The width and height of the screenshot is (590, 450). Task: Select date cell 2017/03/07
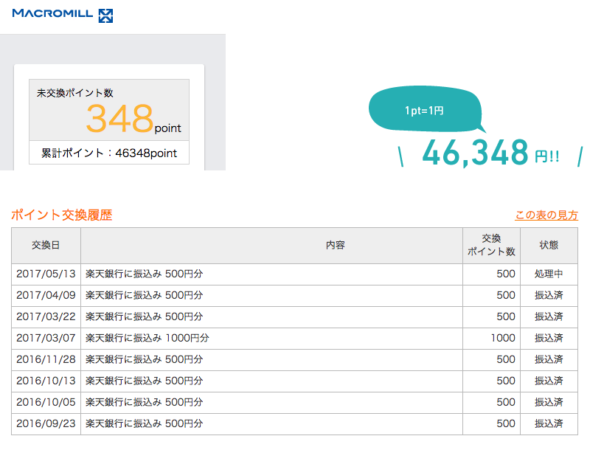click(x=46, y=338)
